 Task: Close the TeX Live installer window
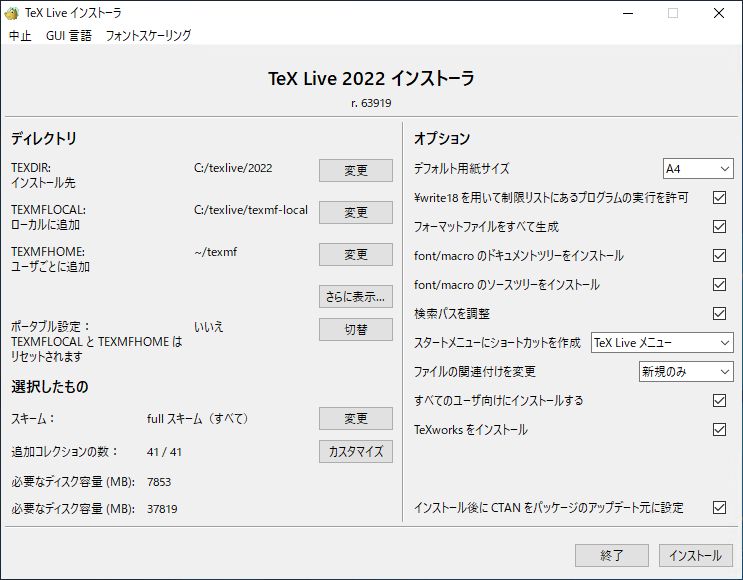coord(719,13)
